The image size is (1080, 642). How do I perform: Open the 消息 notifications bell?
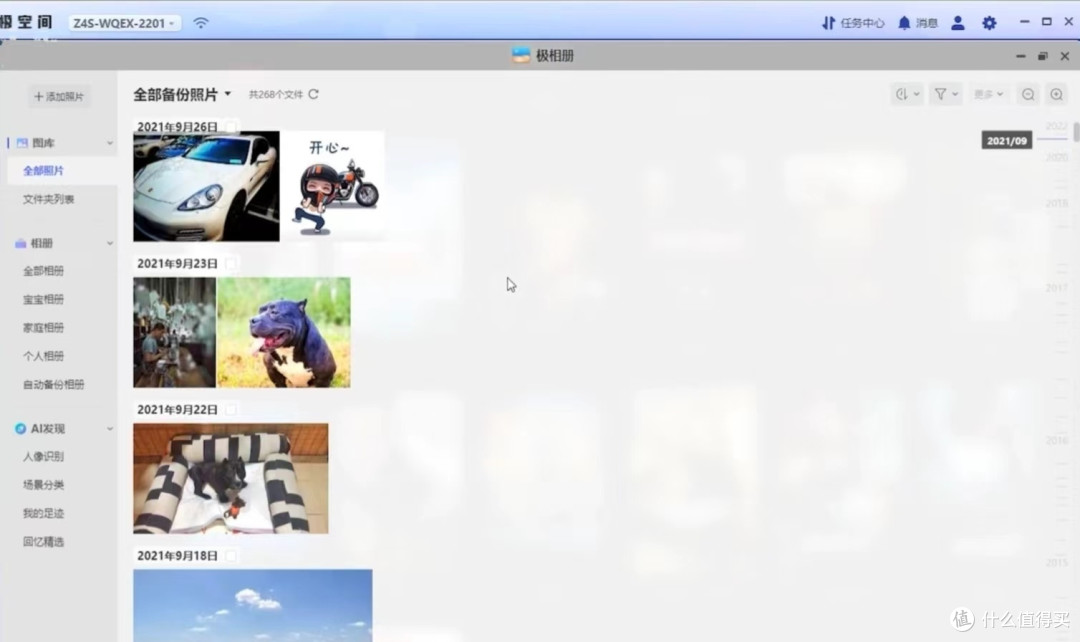[x=917, y=23]
